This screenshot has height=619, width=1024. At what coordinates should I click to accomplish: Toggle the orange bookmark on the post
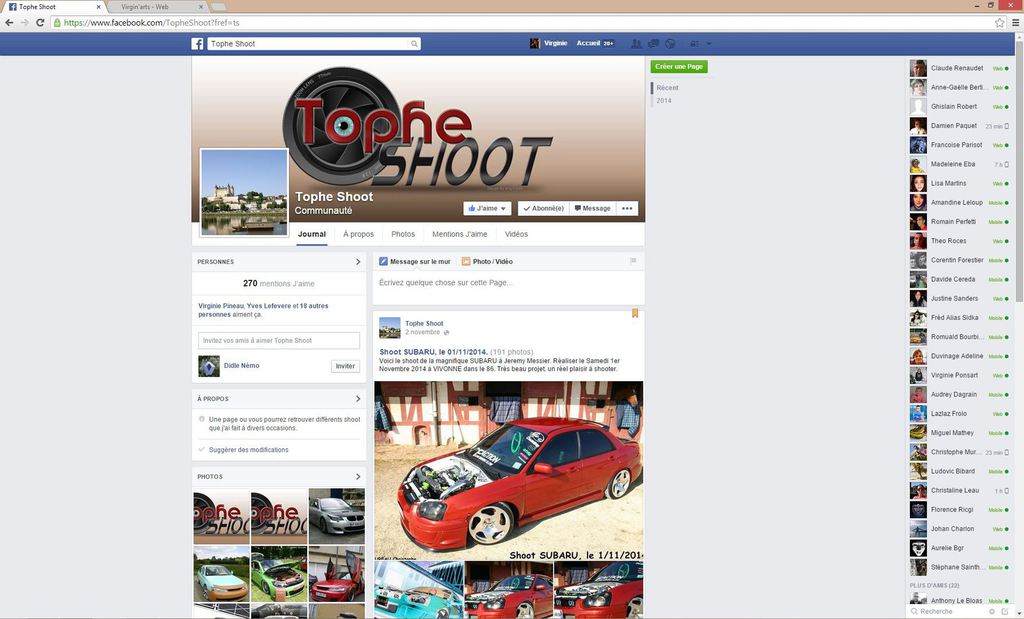coord(635,314)
